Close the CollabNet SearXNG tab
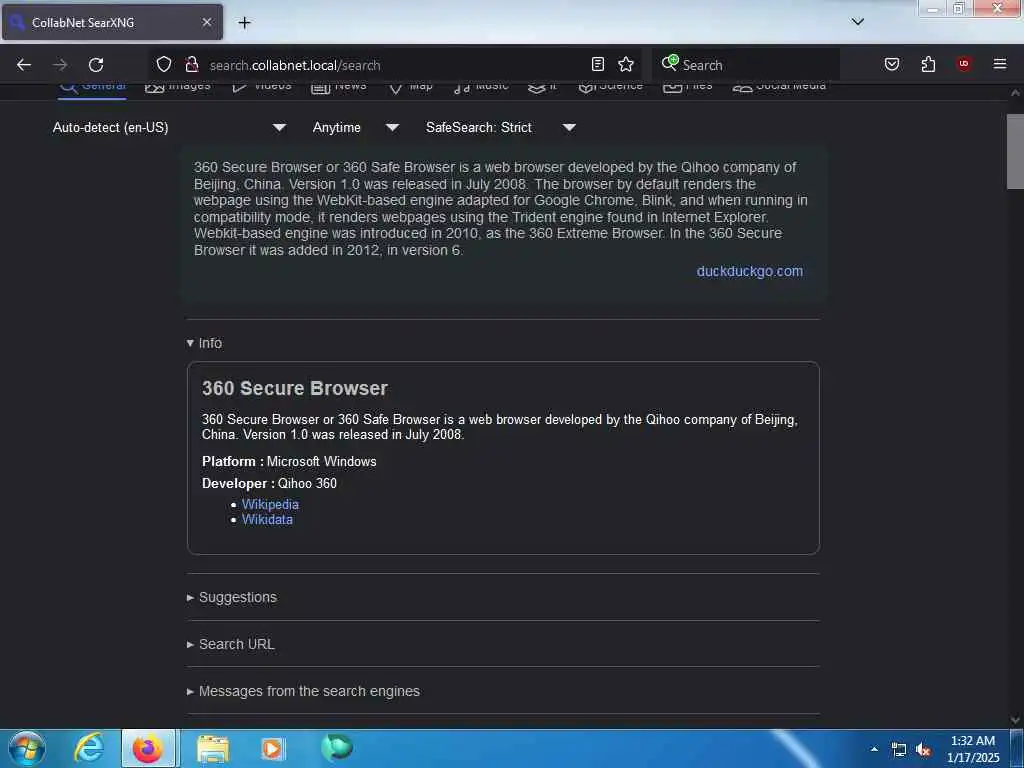Image resolution: width=1024 pixels, height=768 pixels. point(206,22)
